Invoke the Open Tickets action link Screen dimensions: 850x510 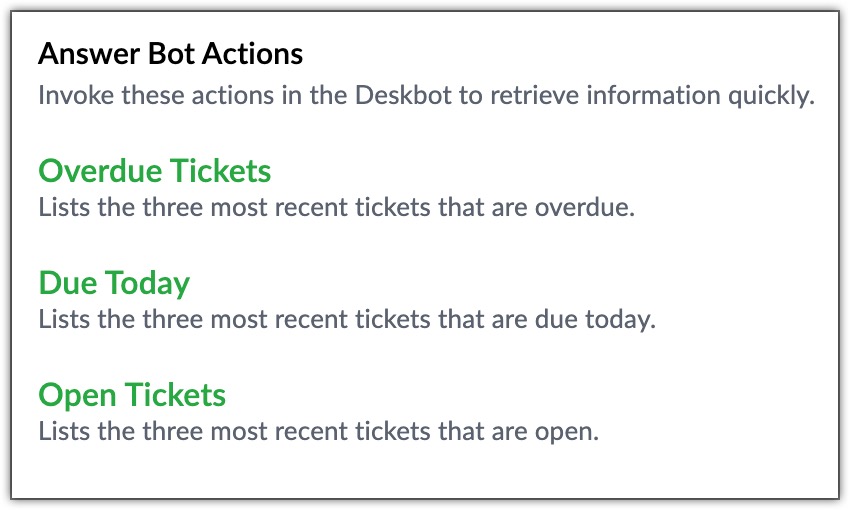(132, 395)
